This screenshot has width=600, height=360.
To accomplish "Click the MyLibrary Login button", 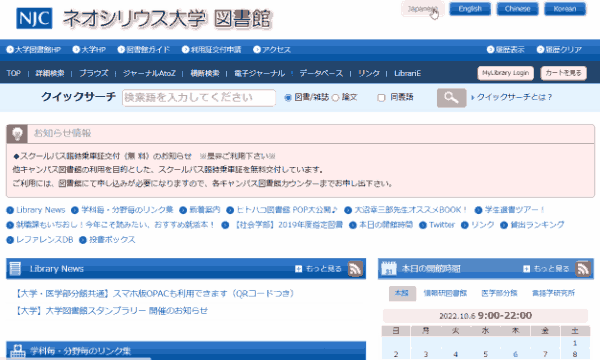I will [x=505, y=73].
